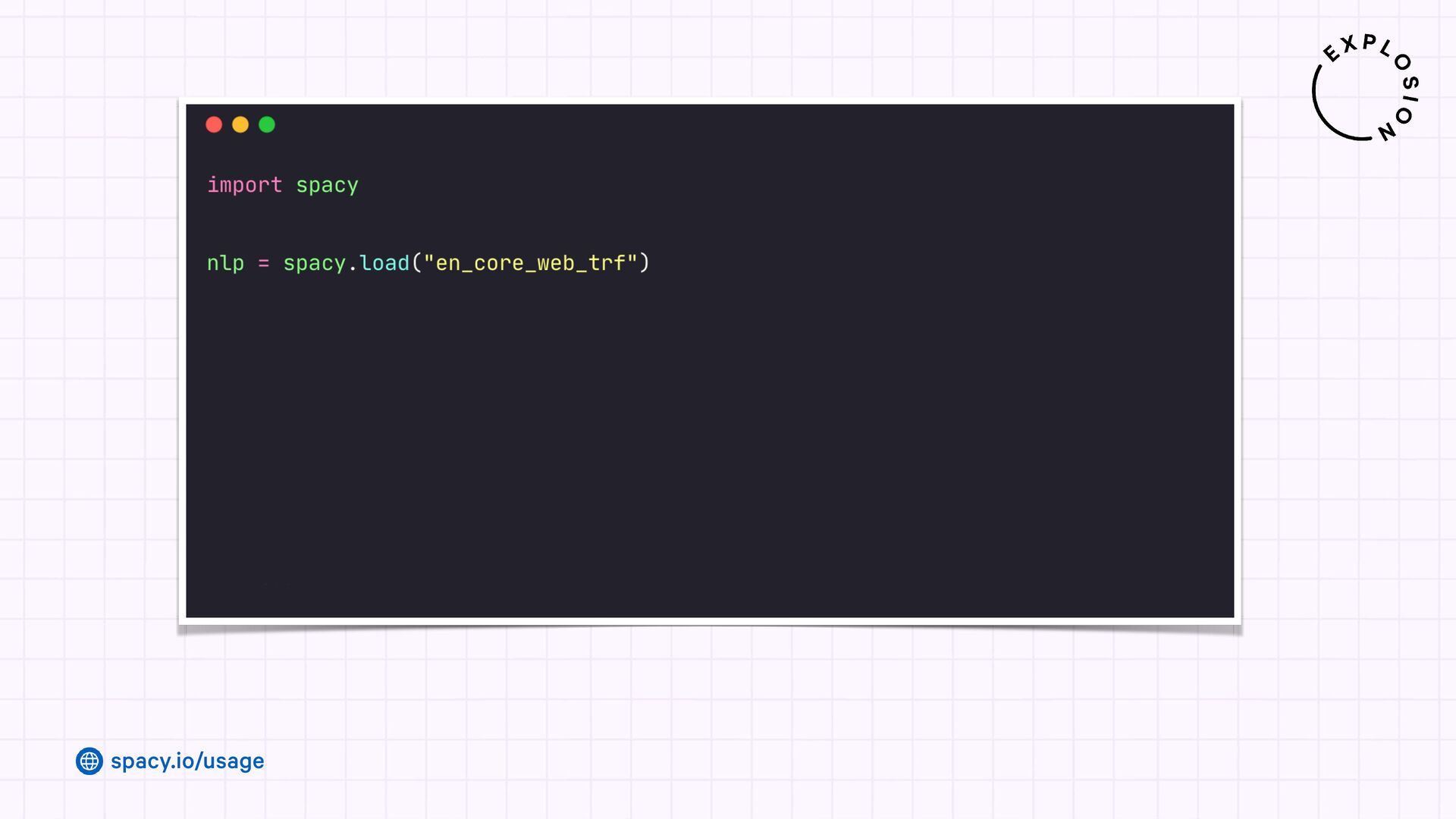Click spacy on the import line

pos(327,185)
